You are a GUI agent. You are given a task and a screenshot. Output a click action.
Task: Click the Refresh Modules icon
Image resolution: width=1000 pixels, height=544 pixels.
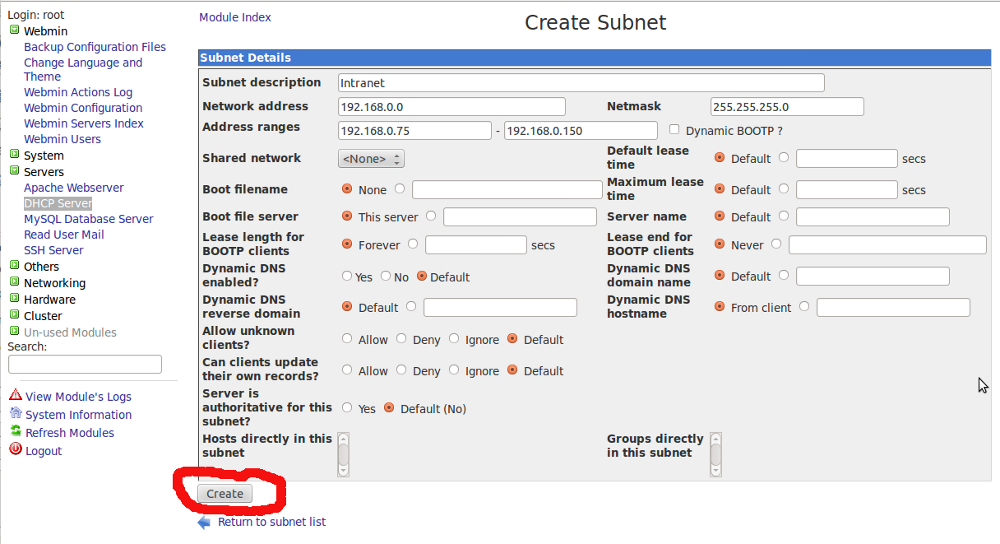15,432
